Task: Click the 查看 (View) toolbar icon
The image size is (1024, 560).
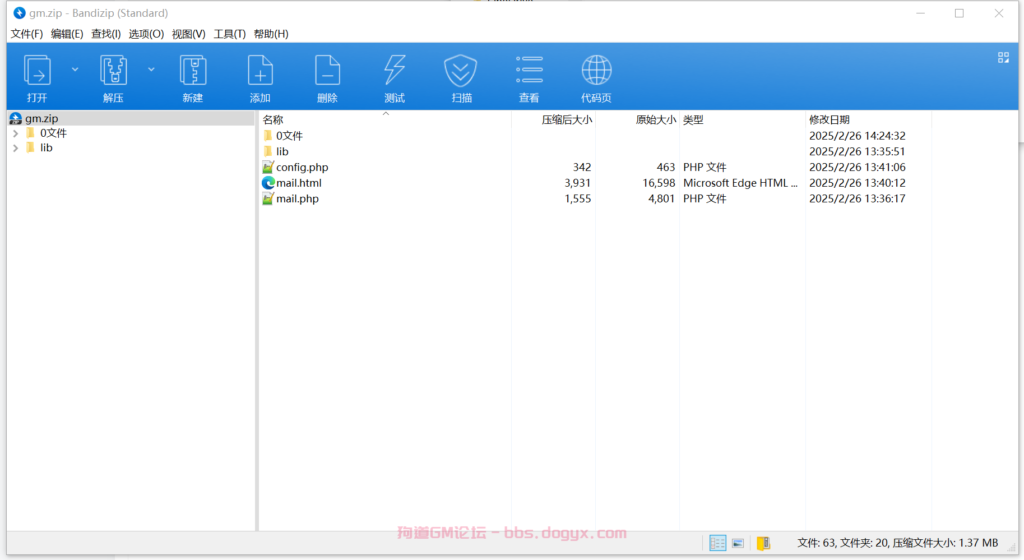Action: (x=529, y=71)
